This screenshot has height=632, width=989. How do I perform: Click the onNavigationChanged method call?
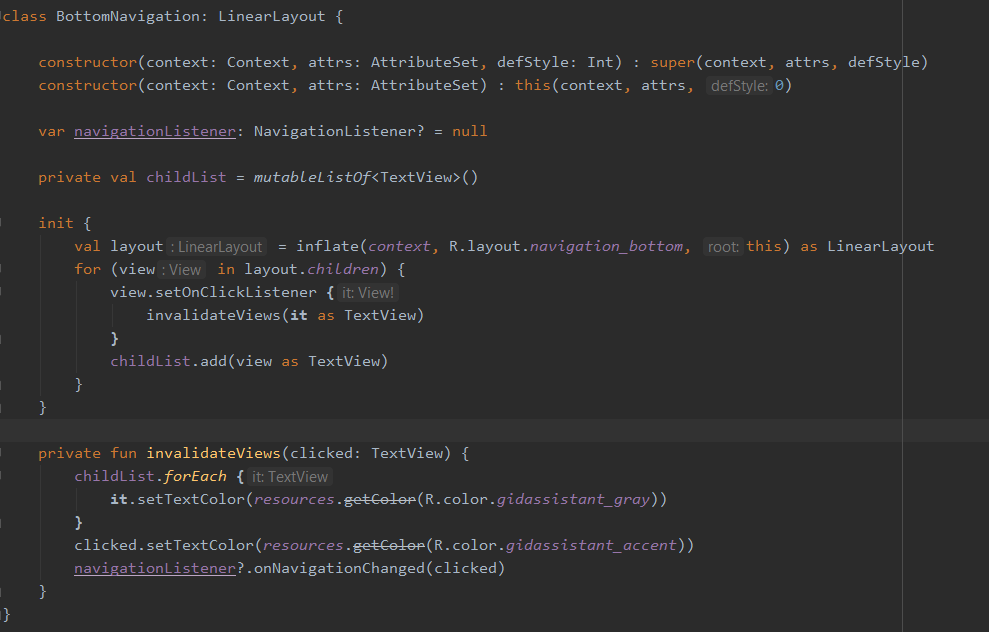[x=339, y=568]
